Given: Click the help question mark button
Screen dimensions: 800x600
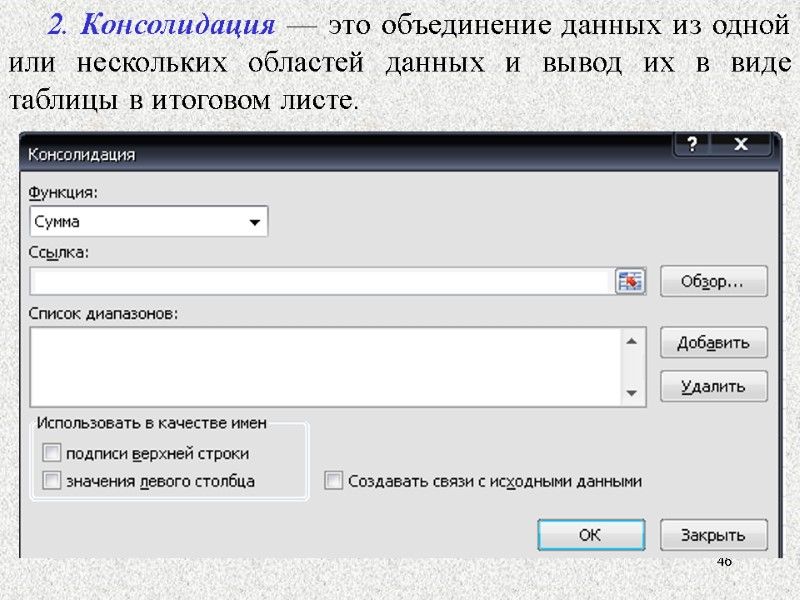Looking at the screenshot, I should pos(692,144).
